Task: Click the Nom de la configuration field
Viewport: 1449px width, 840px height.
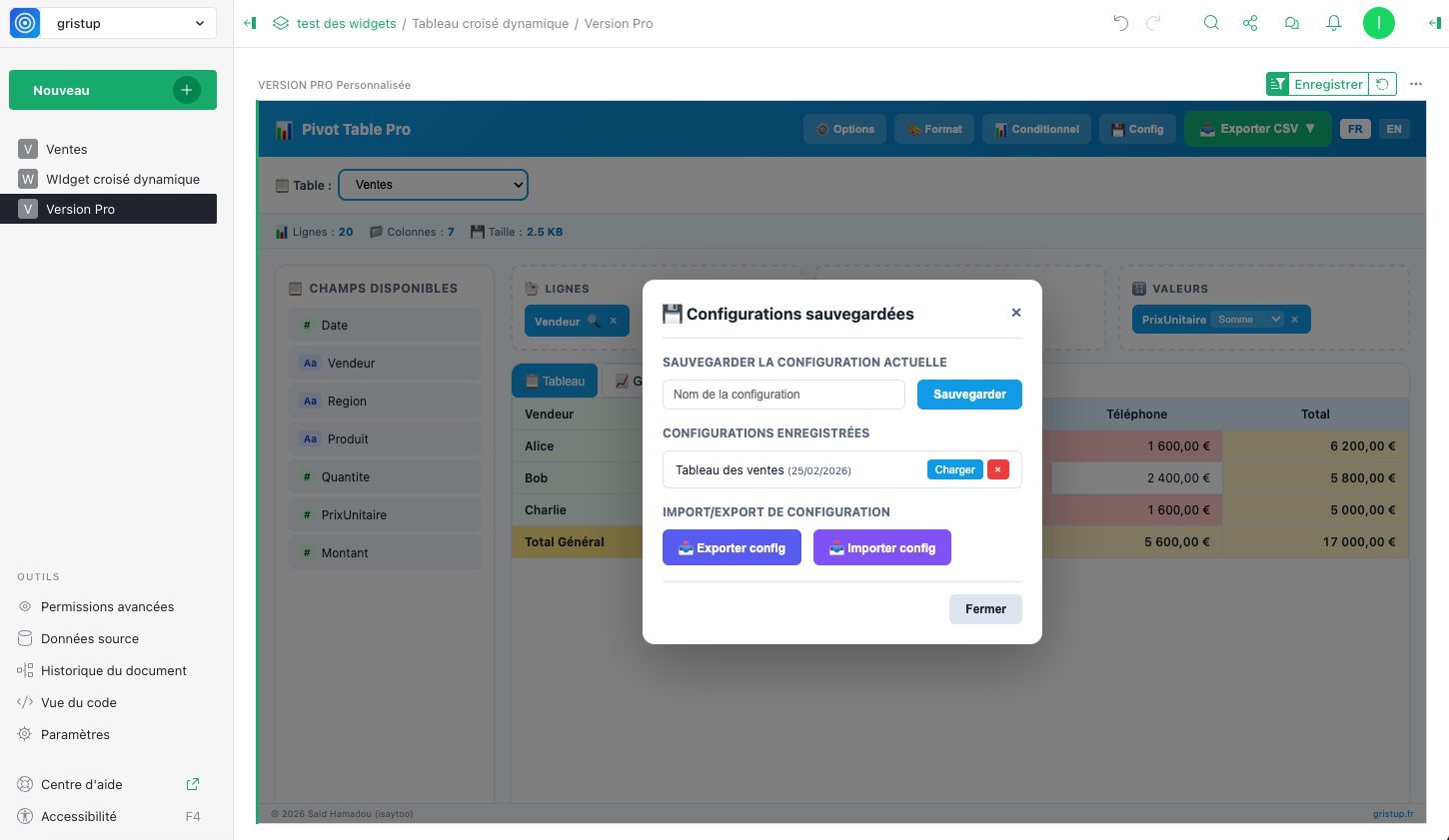Action: click(x=783, y=395)
